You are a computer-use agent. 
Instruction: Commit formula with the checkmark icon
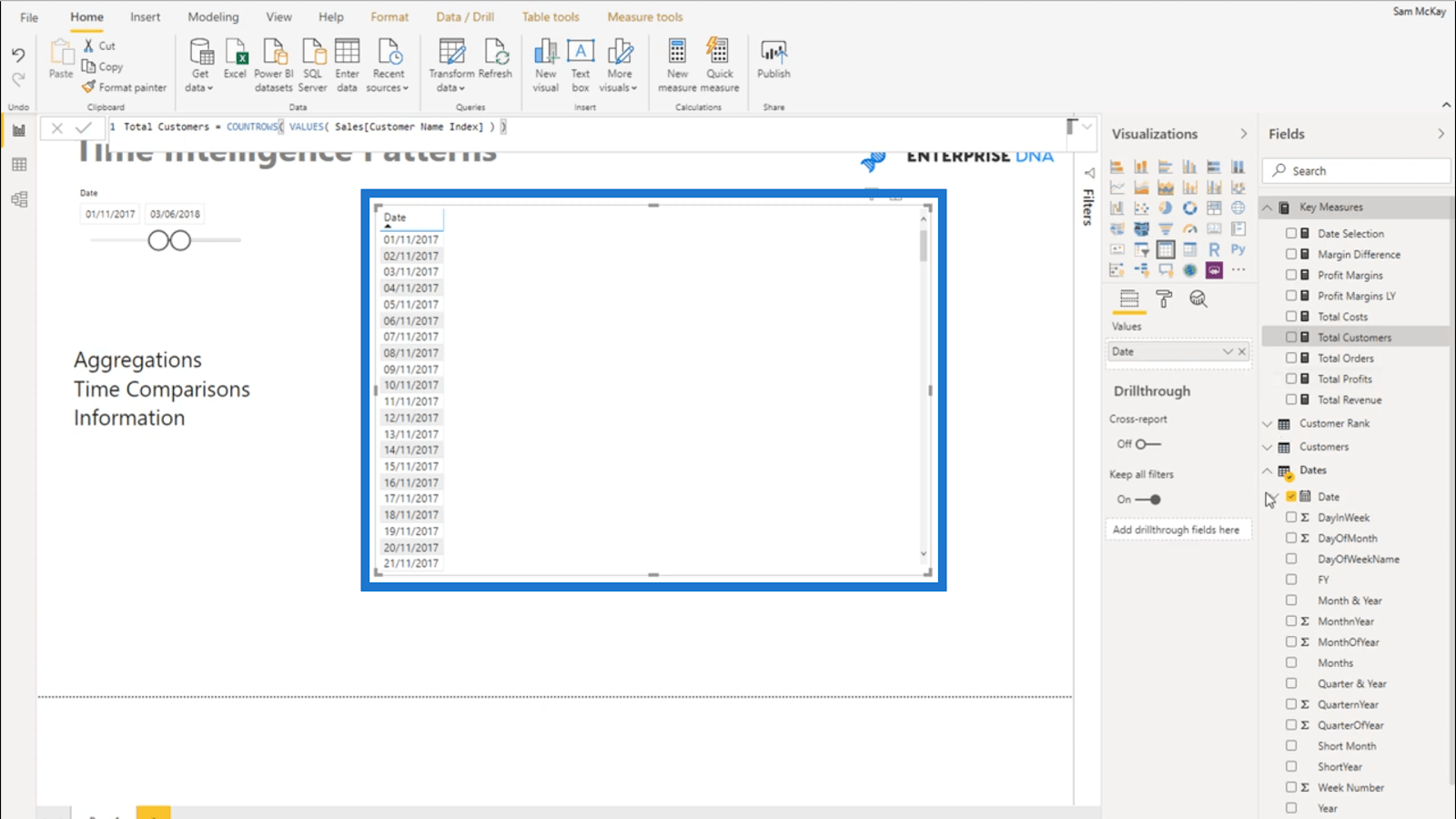click(x=84, y=128)
